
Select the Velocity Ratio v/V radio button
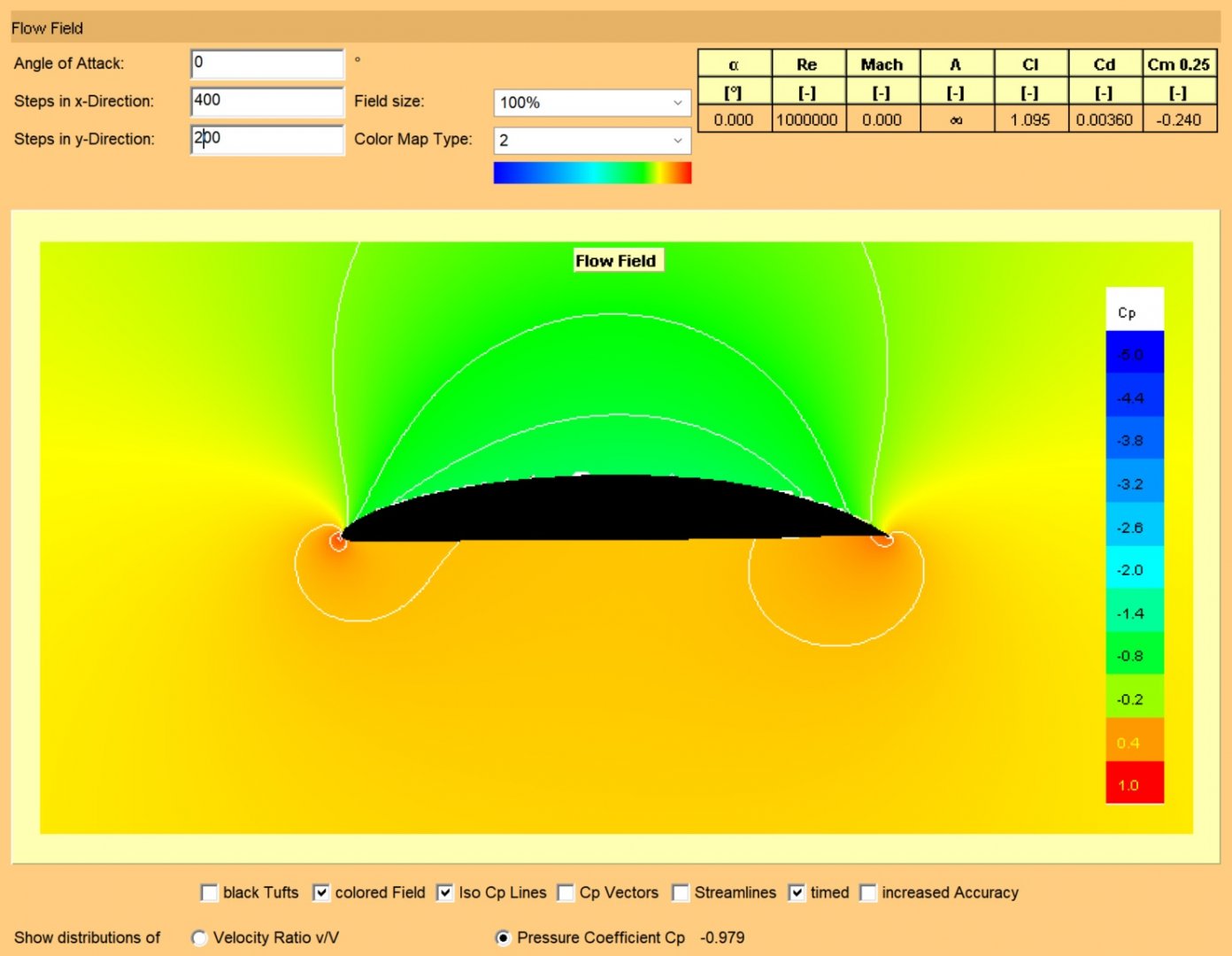coord(200,938)
